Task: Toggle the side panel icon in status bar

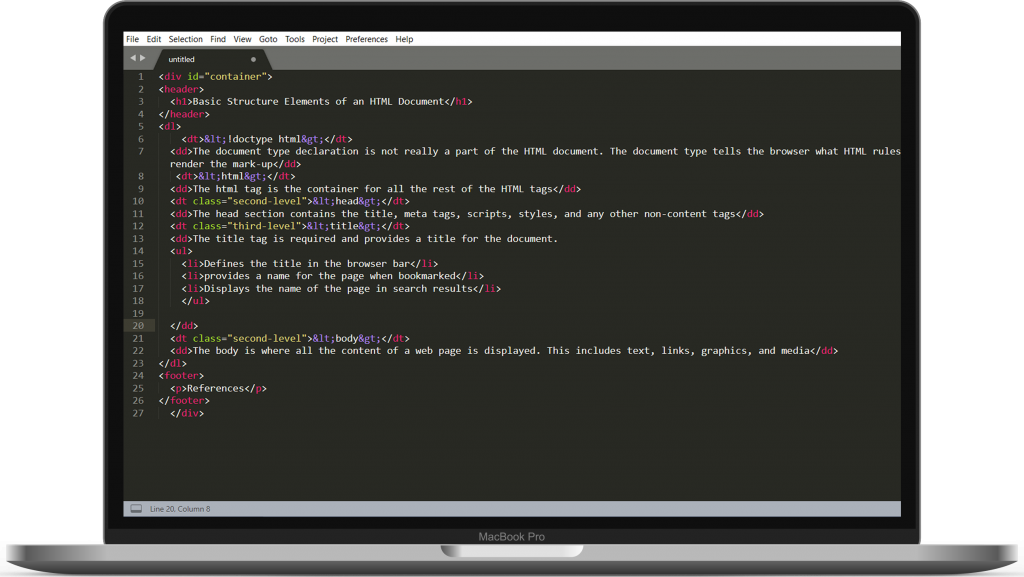Action: [136, 509]
